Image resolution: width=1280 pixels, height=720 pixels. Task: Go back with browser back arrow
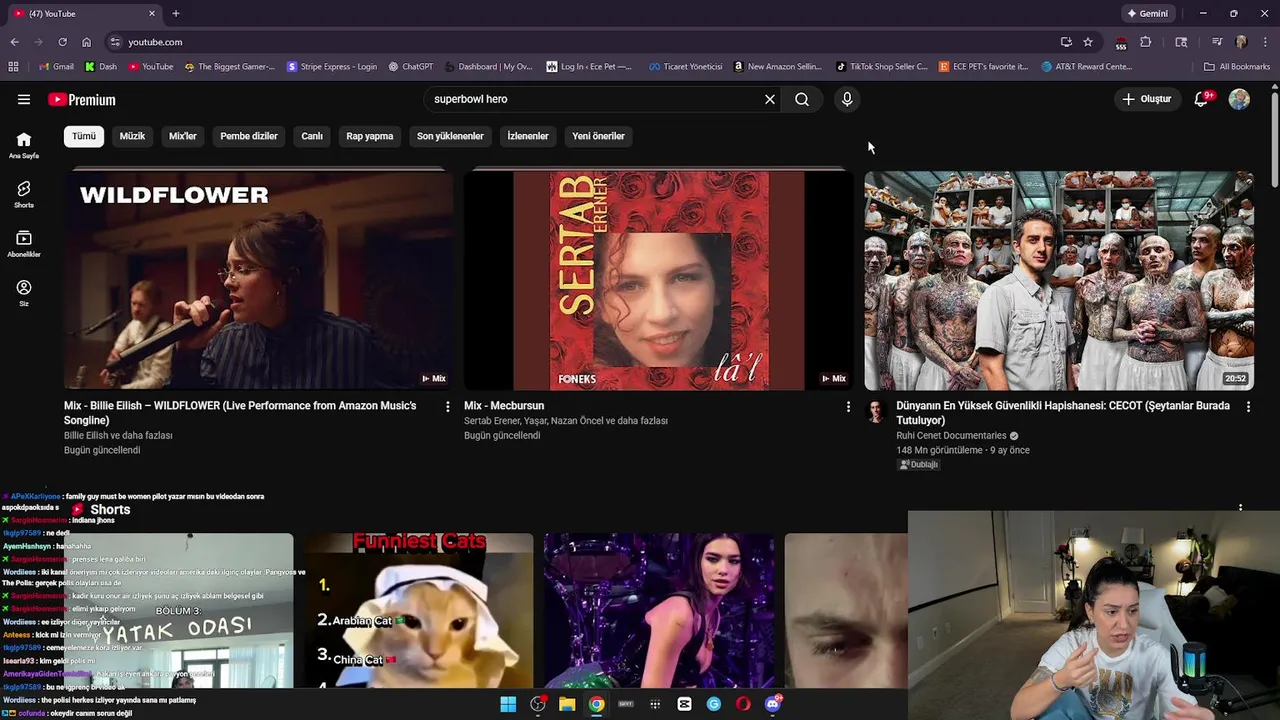pos(14,42)
